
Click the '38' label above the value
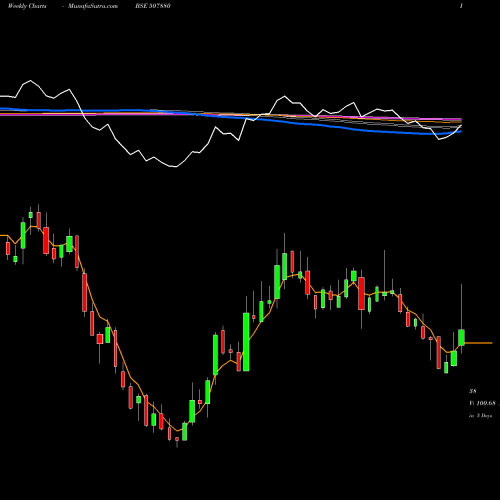click(473, 391)
